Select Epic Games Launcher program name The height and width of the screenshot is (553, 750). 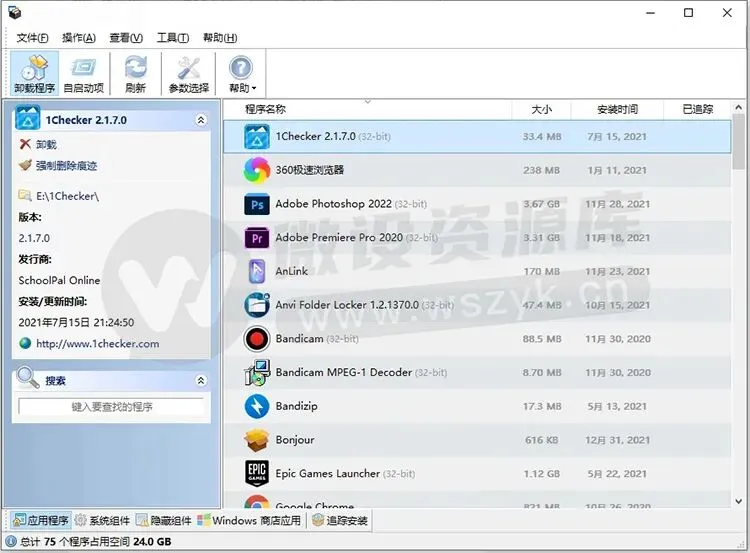coord(328,474)
